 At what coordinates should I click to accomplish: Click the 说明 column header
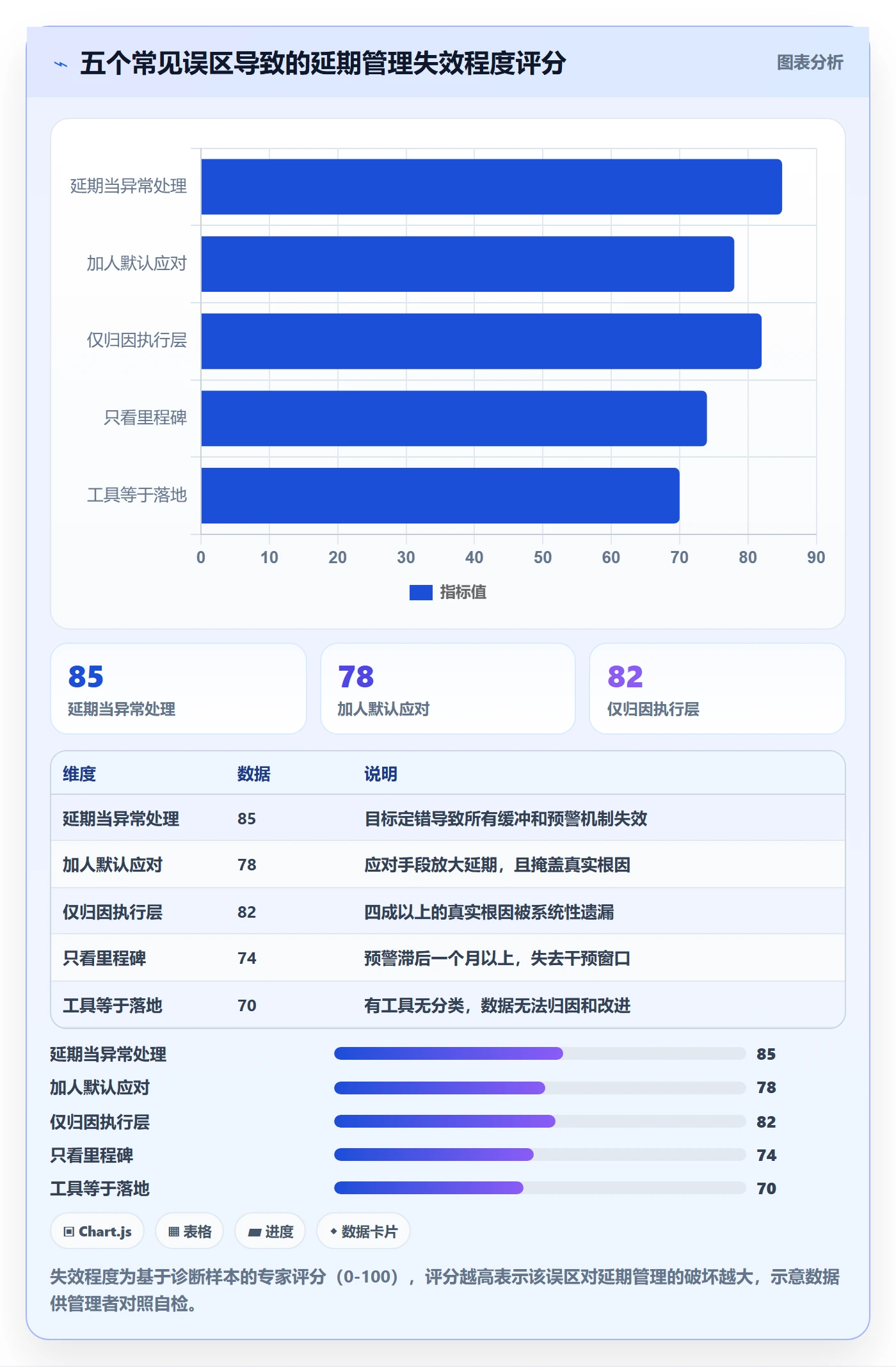pyautogui.click(x=381, y=774)
